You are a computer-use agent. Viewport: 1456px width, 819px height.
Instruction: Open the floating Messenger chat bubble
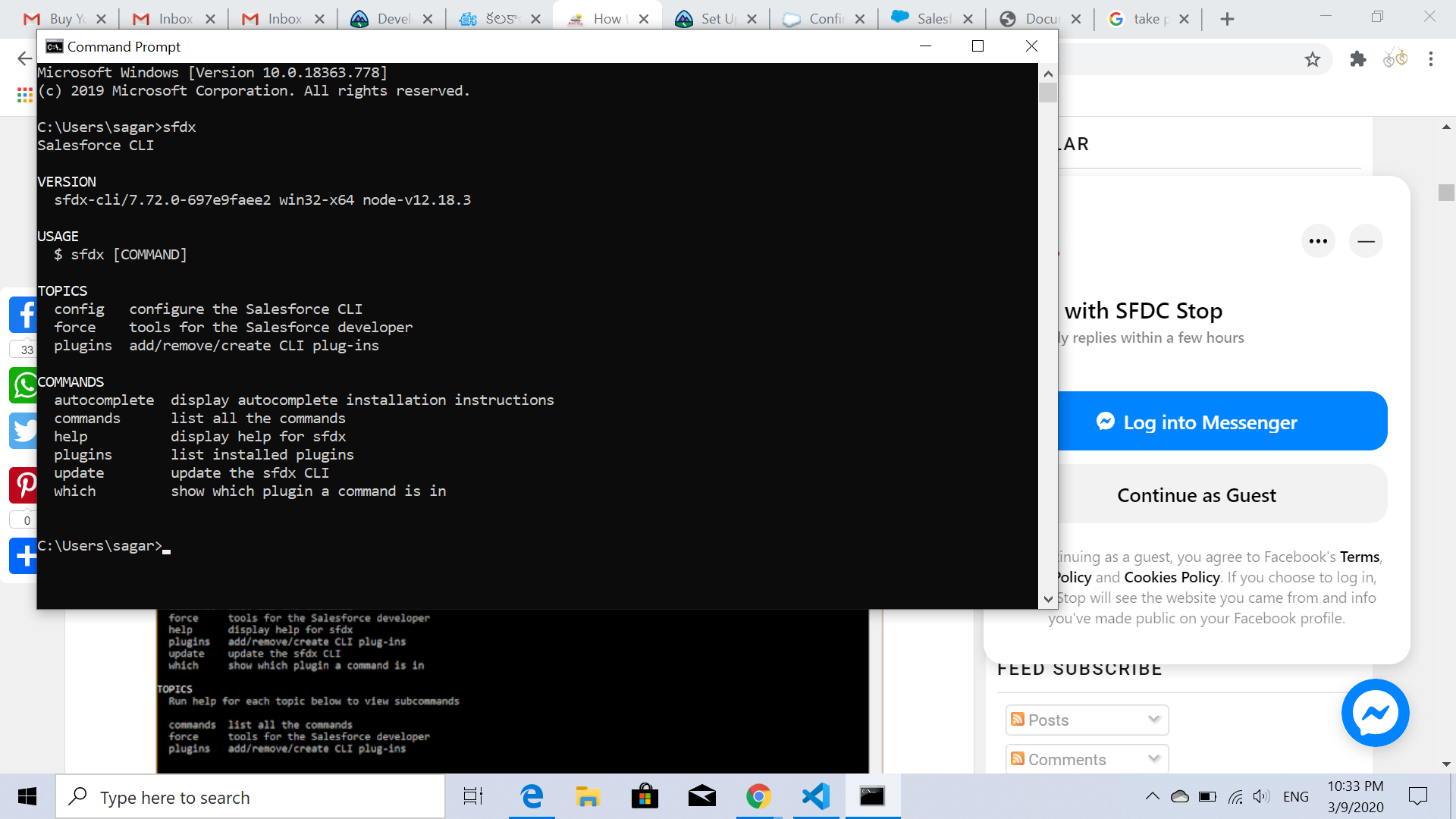pyautogui.click(x=1375, y=713)
